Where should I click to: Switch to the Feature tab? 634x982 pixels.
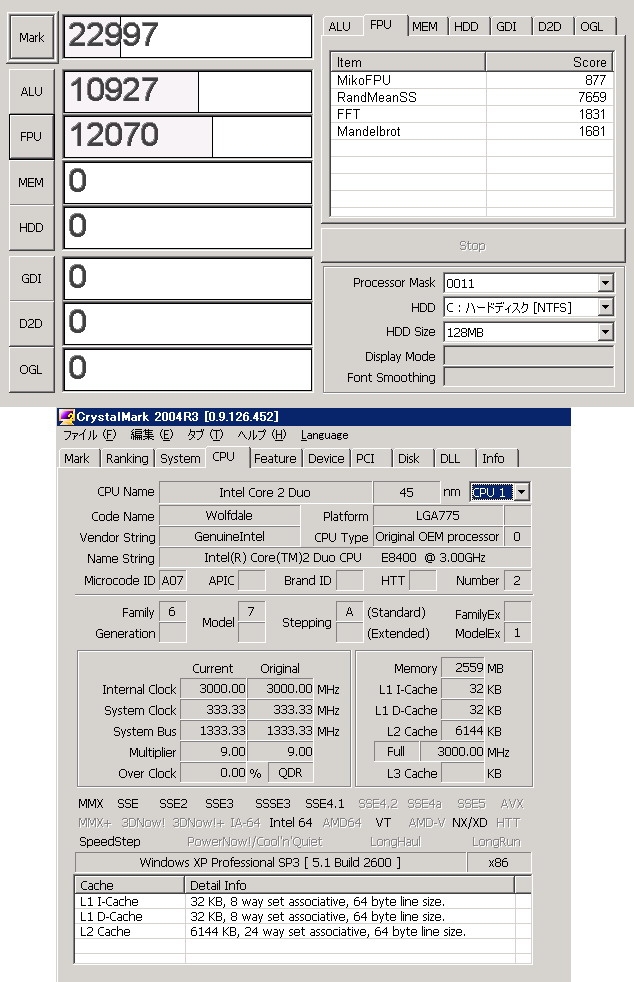pos(275,458)
